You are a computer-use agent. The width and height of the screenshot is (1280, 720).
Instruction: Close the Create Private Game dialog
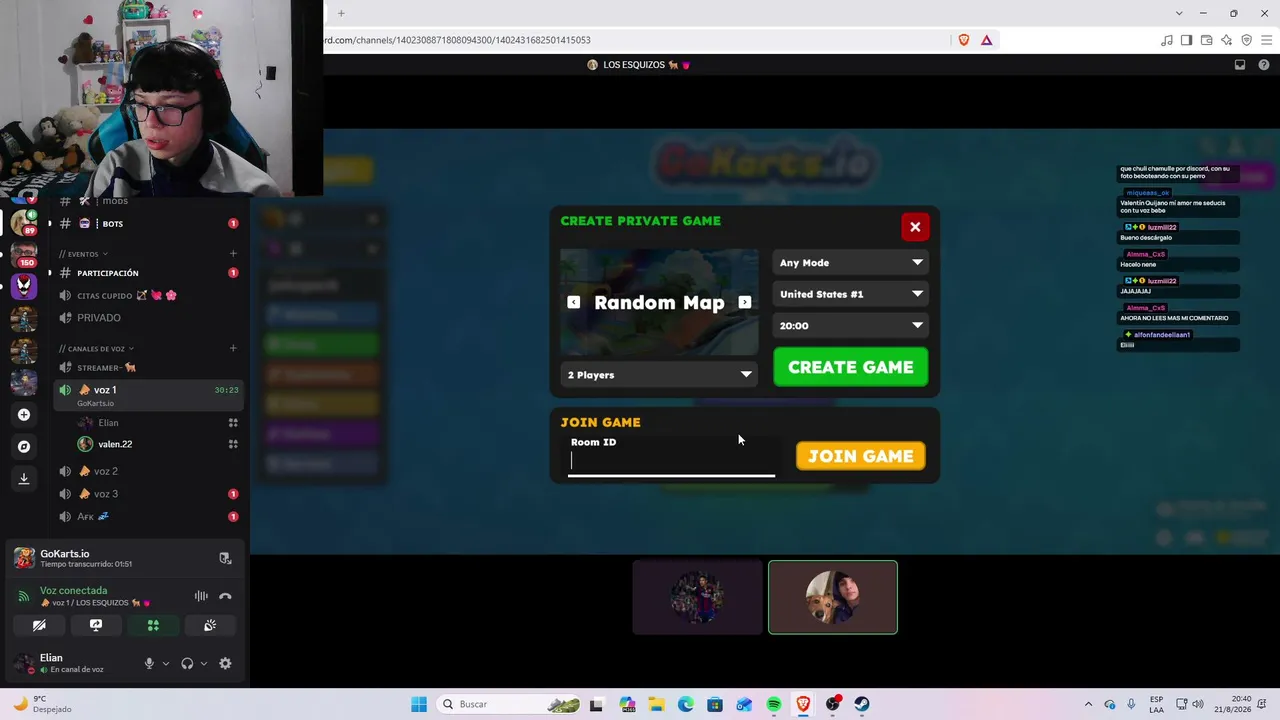coord(915,227)
